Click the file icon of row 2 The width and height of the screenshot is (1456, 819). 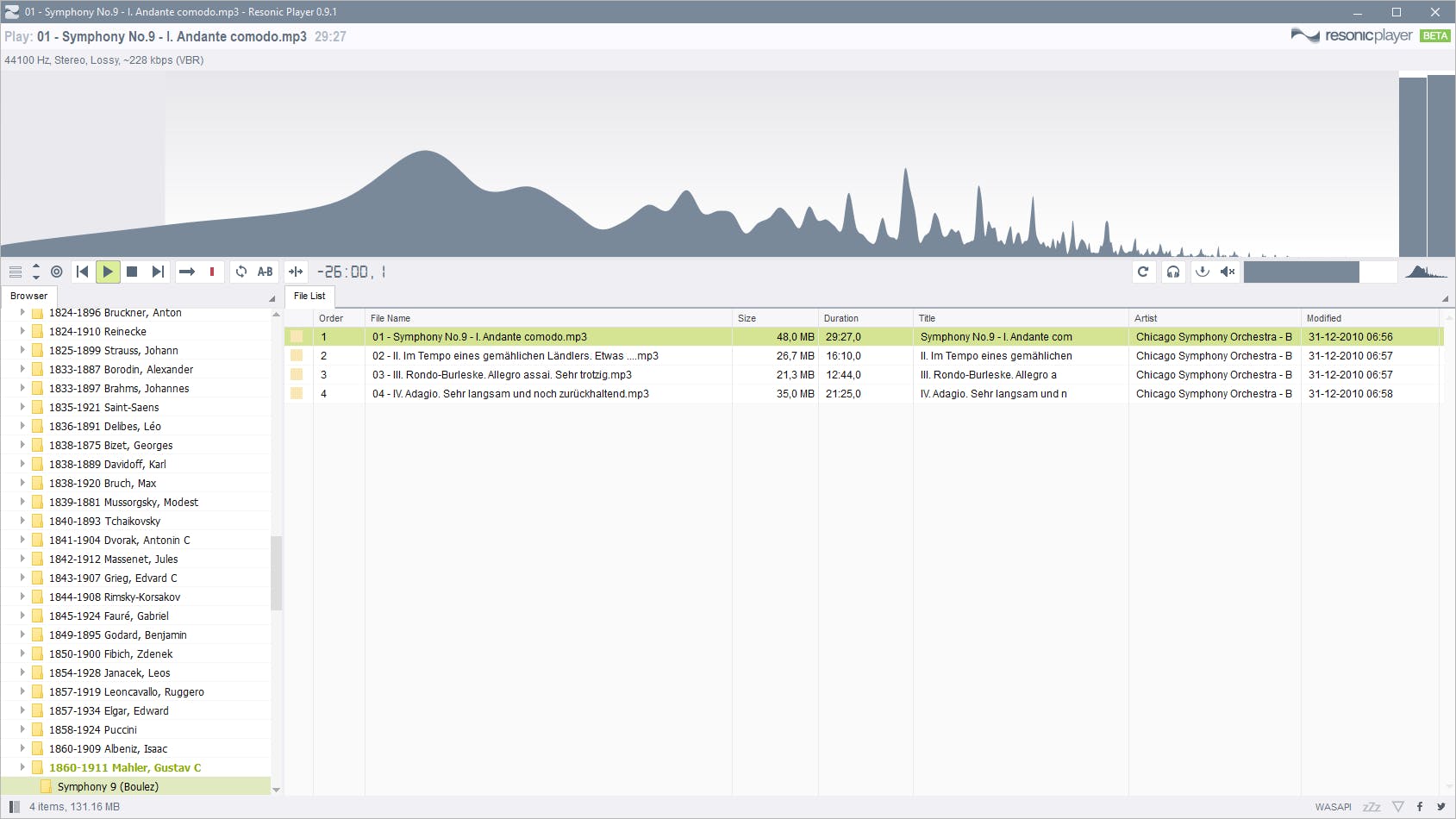tap(297, 356)
